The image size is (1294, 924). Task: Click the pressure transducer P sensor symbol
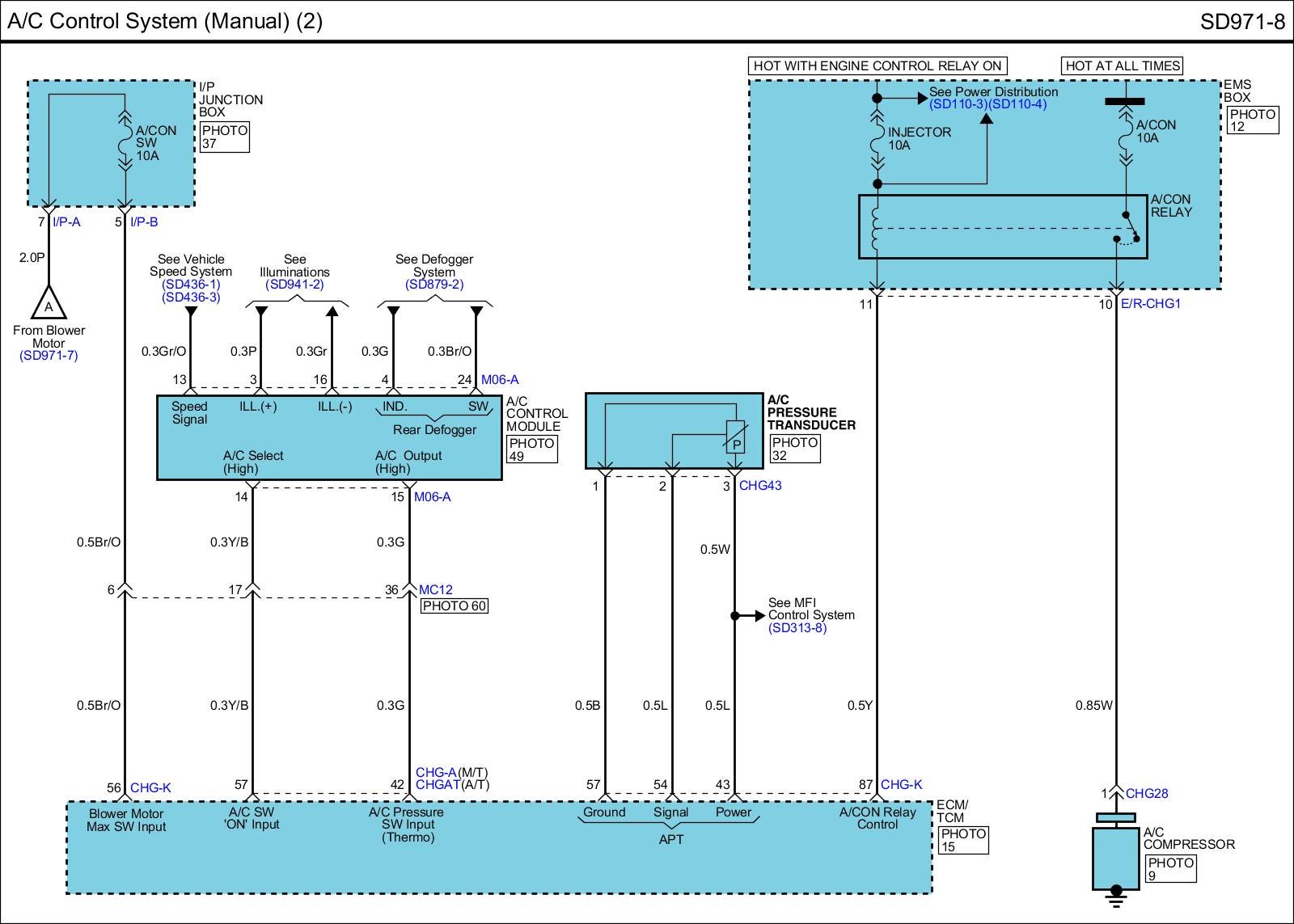point(735,437)
